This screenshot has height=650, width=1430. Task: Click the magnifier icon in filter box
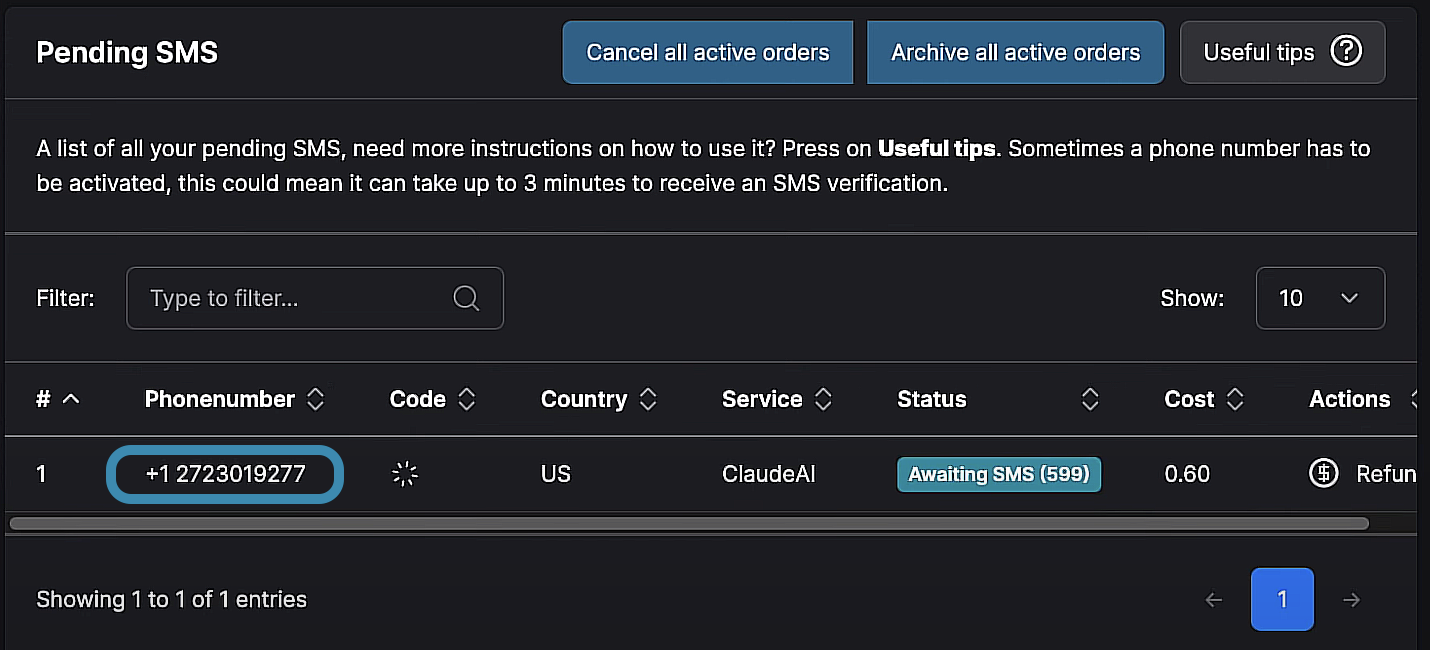pyautogui.click(x=466, y=298)
